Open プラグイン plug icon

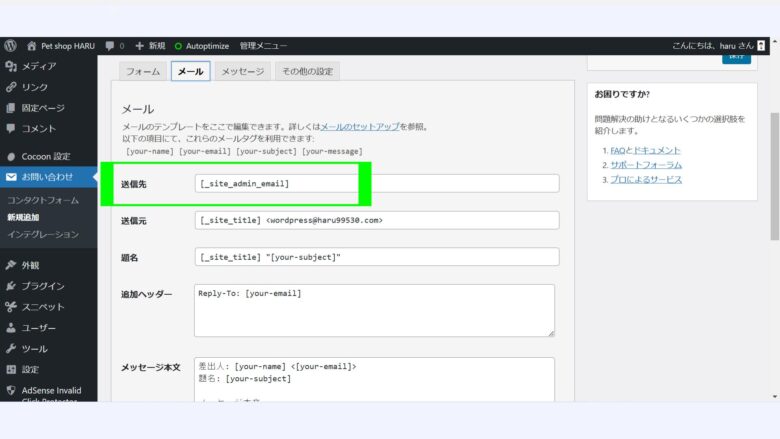(11, 286)
